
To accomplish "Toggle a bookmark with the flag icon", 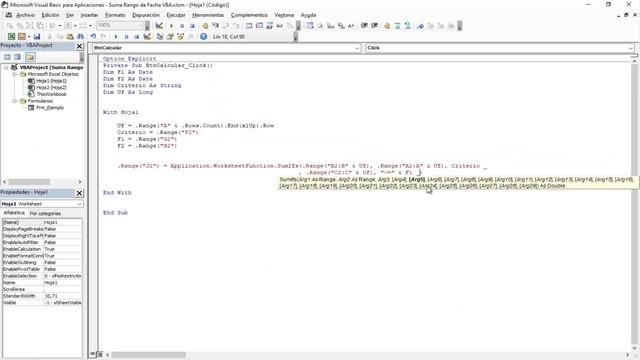I will [x=420, y=26].
